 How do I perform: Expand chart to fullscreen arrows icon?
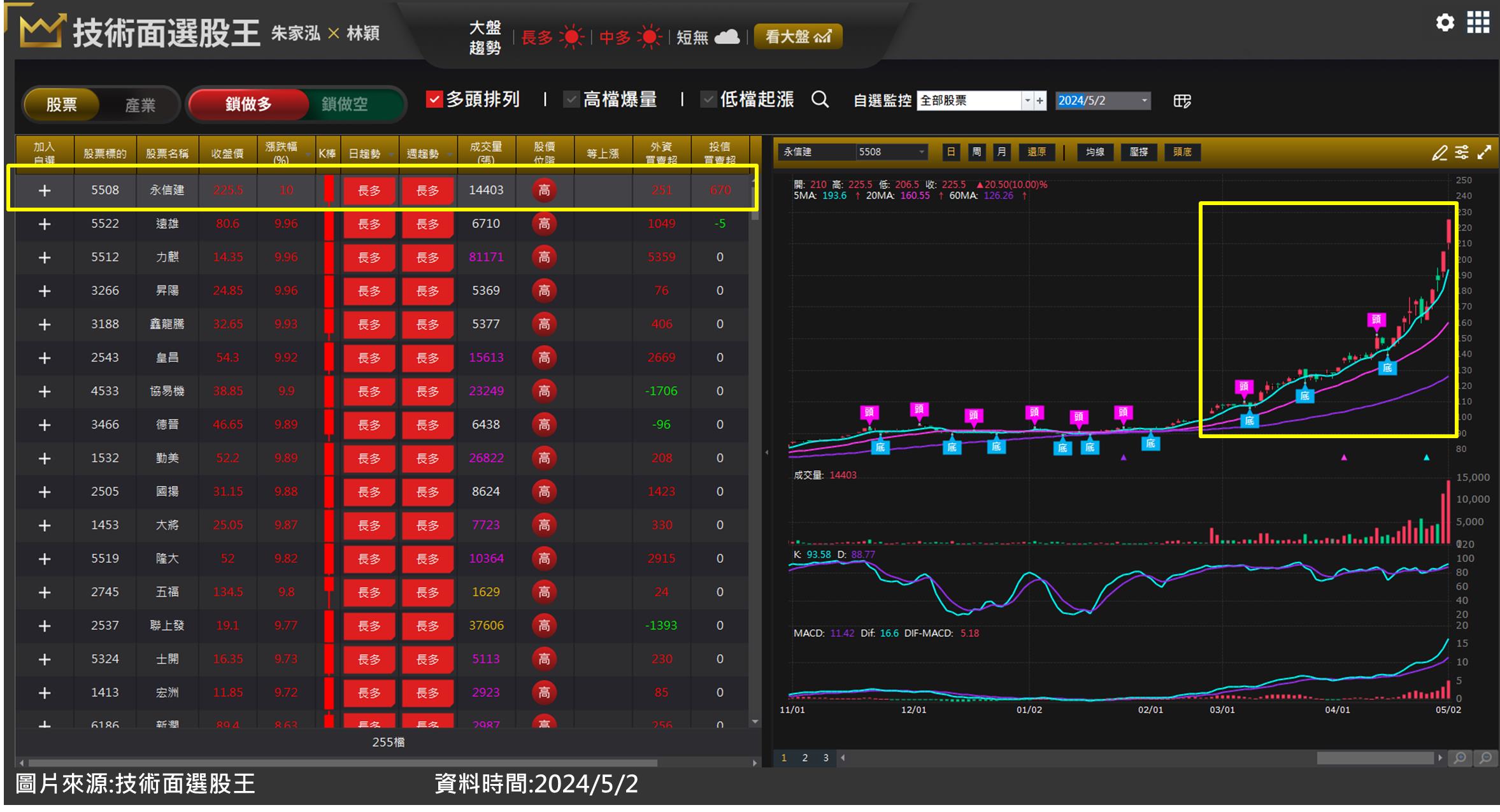point(1484,152)
